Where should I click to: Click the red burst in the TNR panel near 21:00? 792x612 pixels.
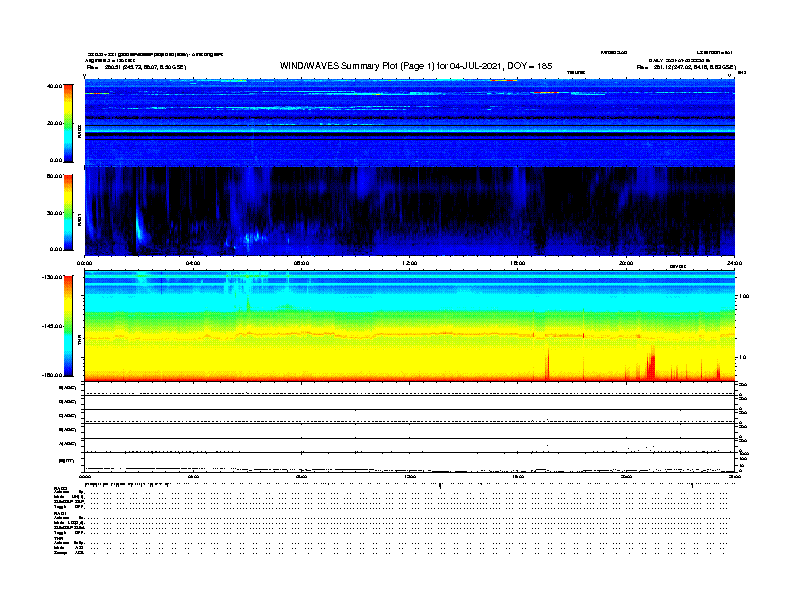(x=652, y=366)
